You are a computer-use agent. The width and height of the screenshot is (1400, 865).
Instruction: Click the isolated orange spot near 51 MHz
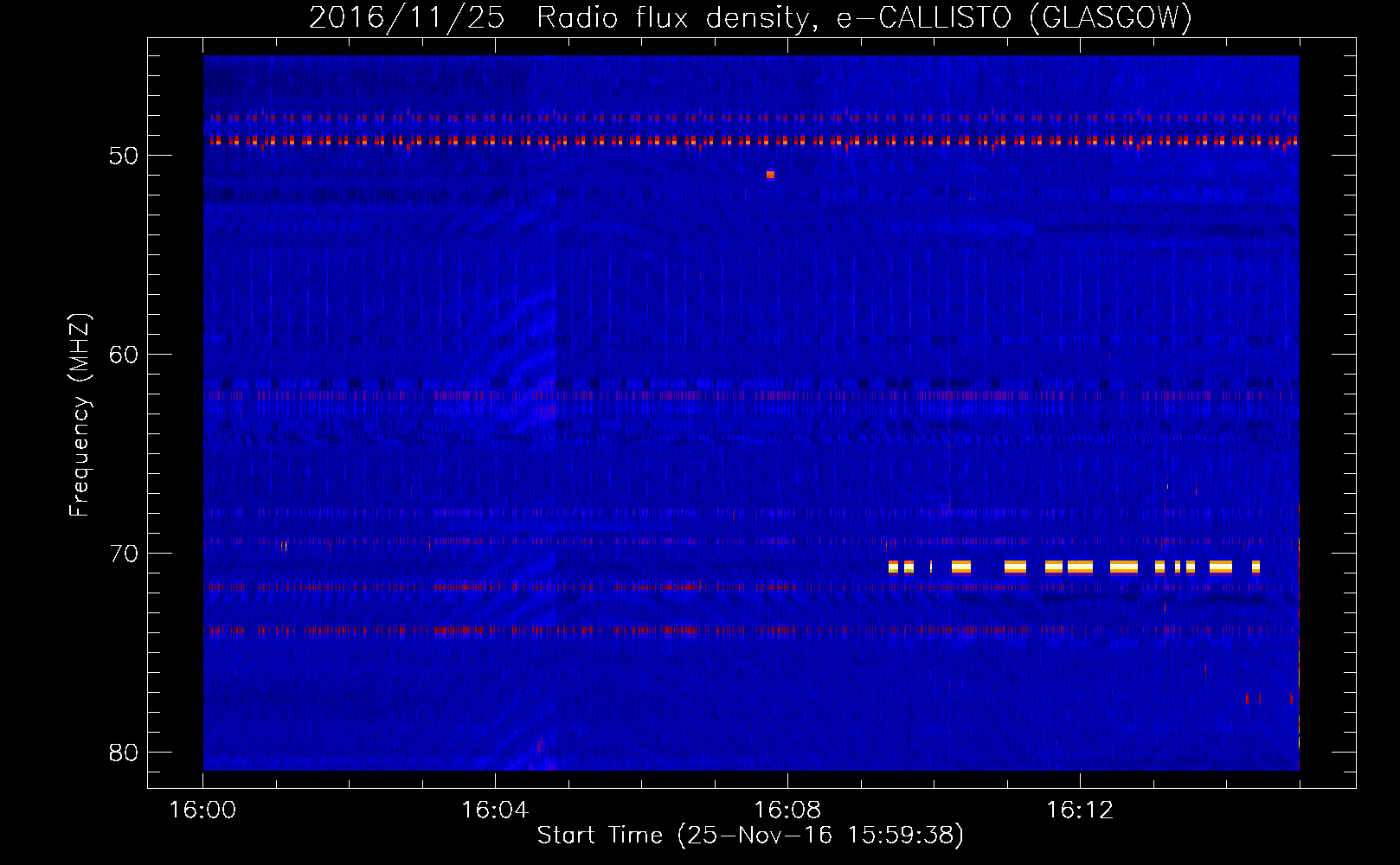click(770, 175)
